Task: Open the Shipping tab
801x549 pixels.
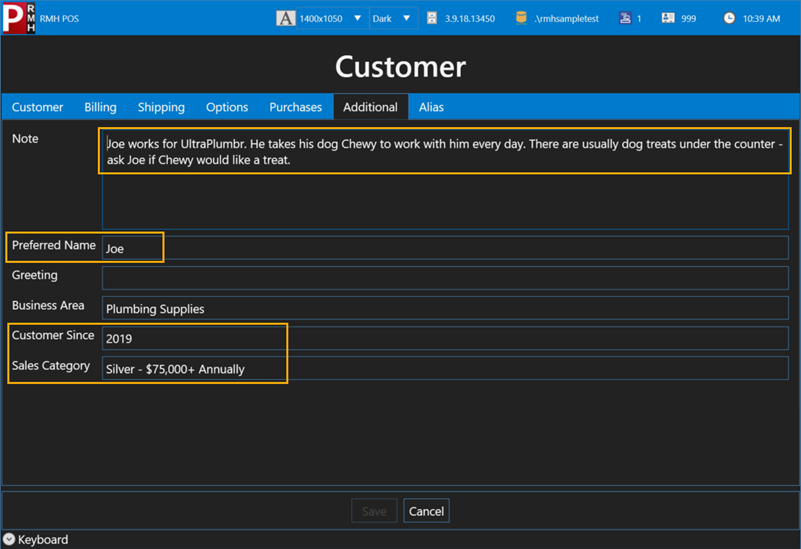Action: 161,107
